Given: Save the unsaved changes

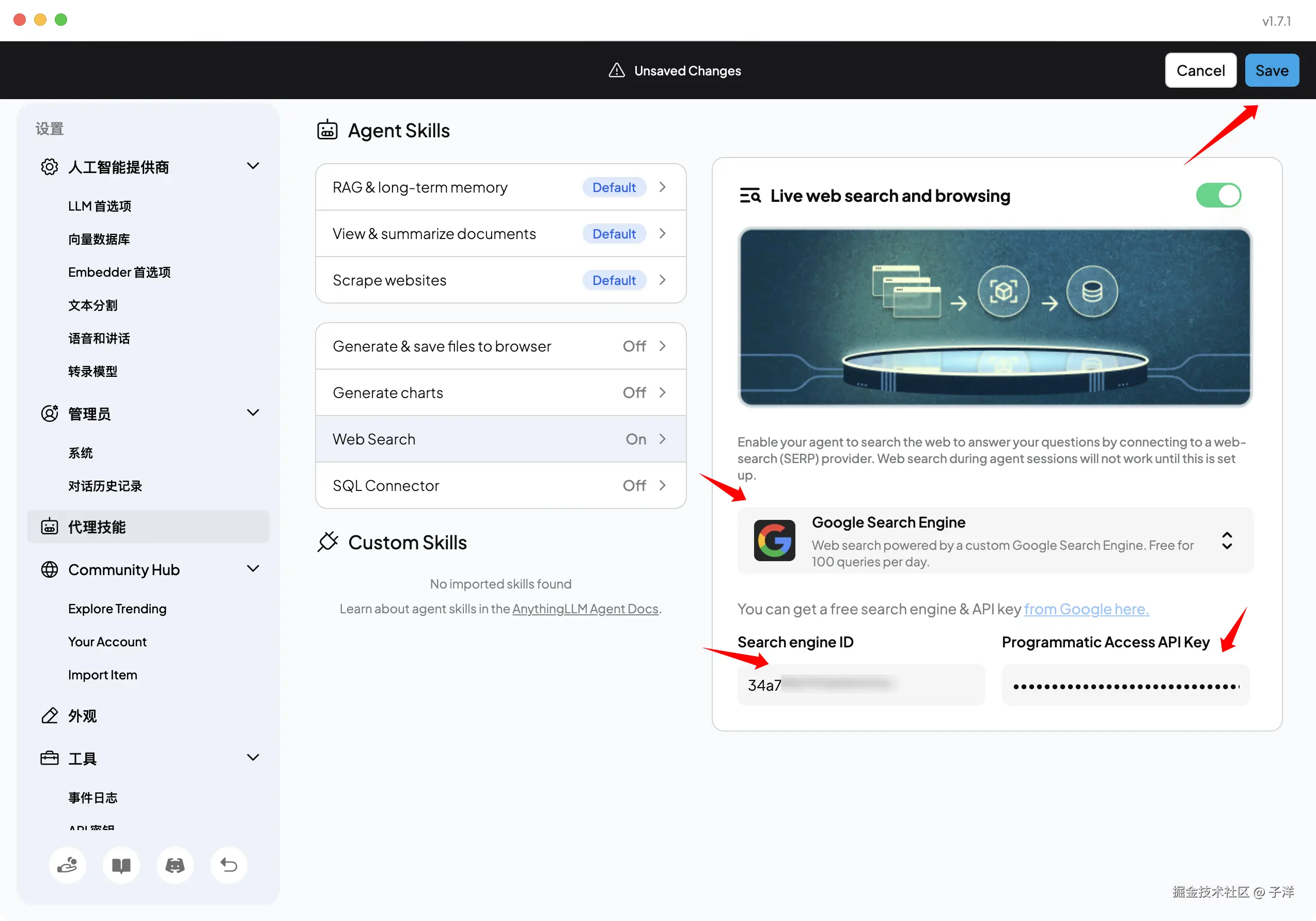Looking at the screenshot, I should pyautogui.click(x=1271, y=70).
